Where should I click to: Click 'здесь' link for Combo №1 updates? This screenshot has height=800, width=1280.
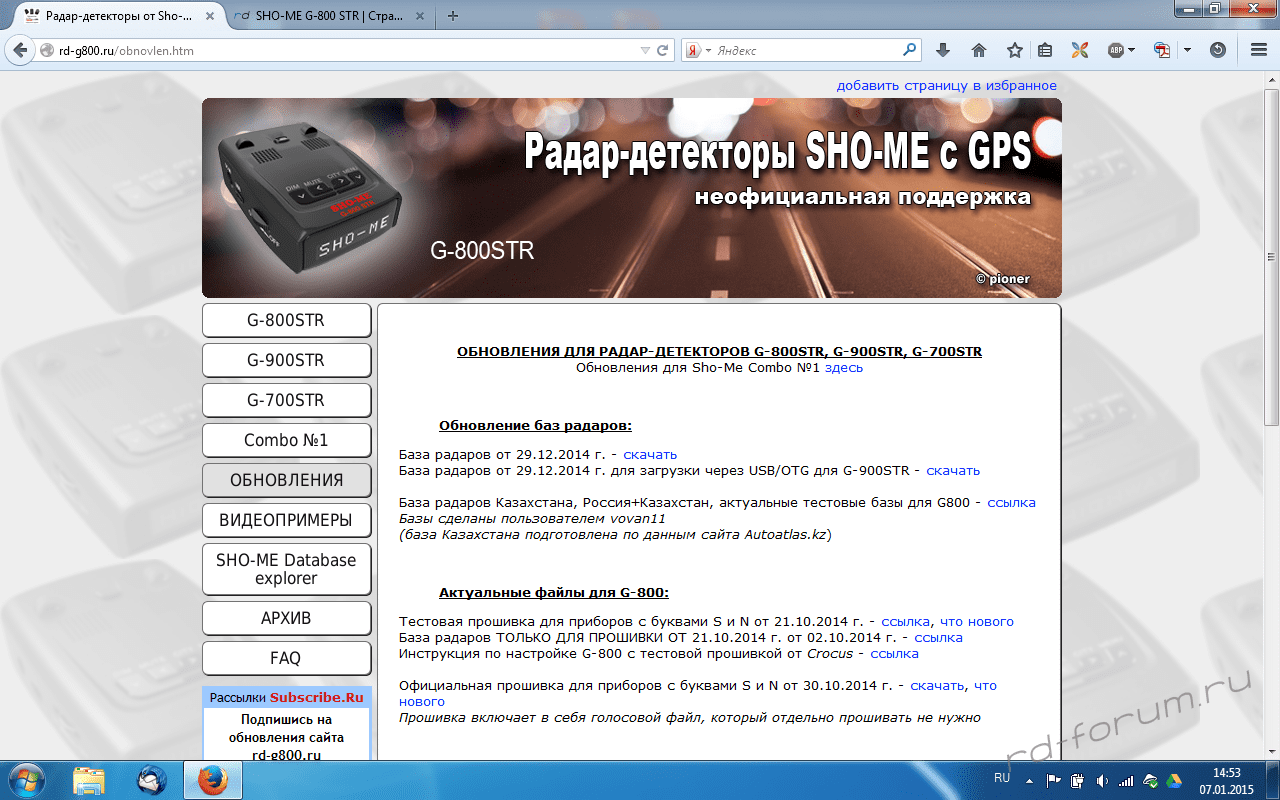pyautogui.click(x=843, y=367)
